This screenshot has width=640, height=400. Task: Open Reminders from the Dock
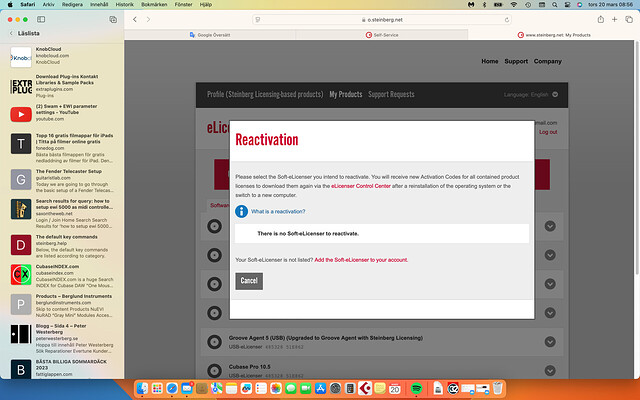point(261,388)
